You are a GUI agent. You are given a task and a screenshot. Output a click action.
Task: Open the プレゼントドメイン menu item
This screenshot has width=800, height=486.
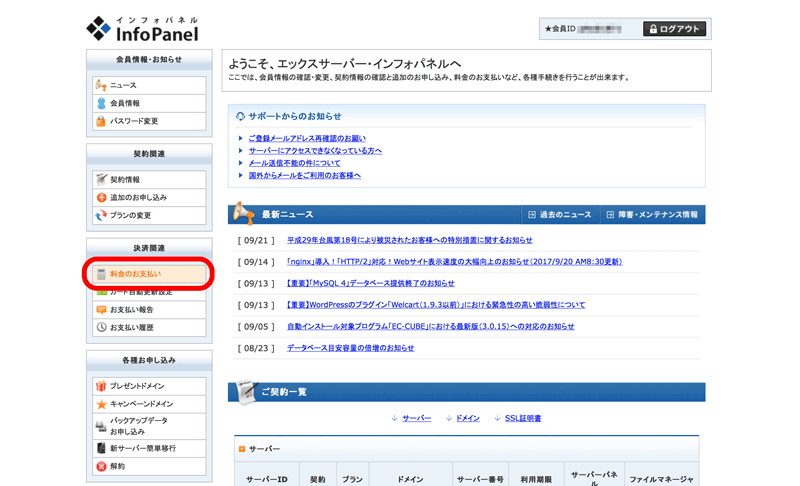point(149,386)
